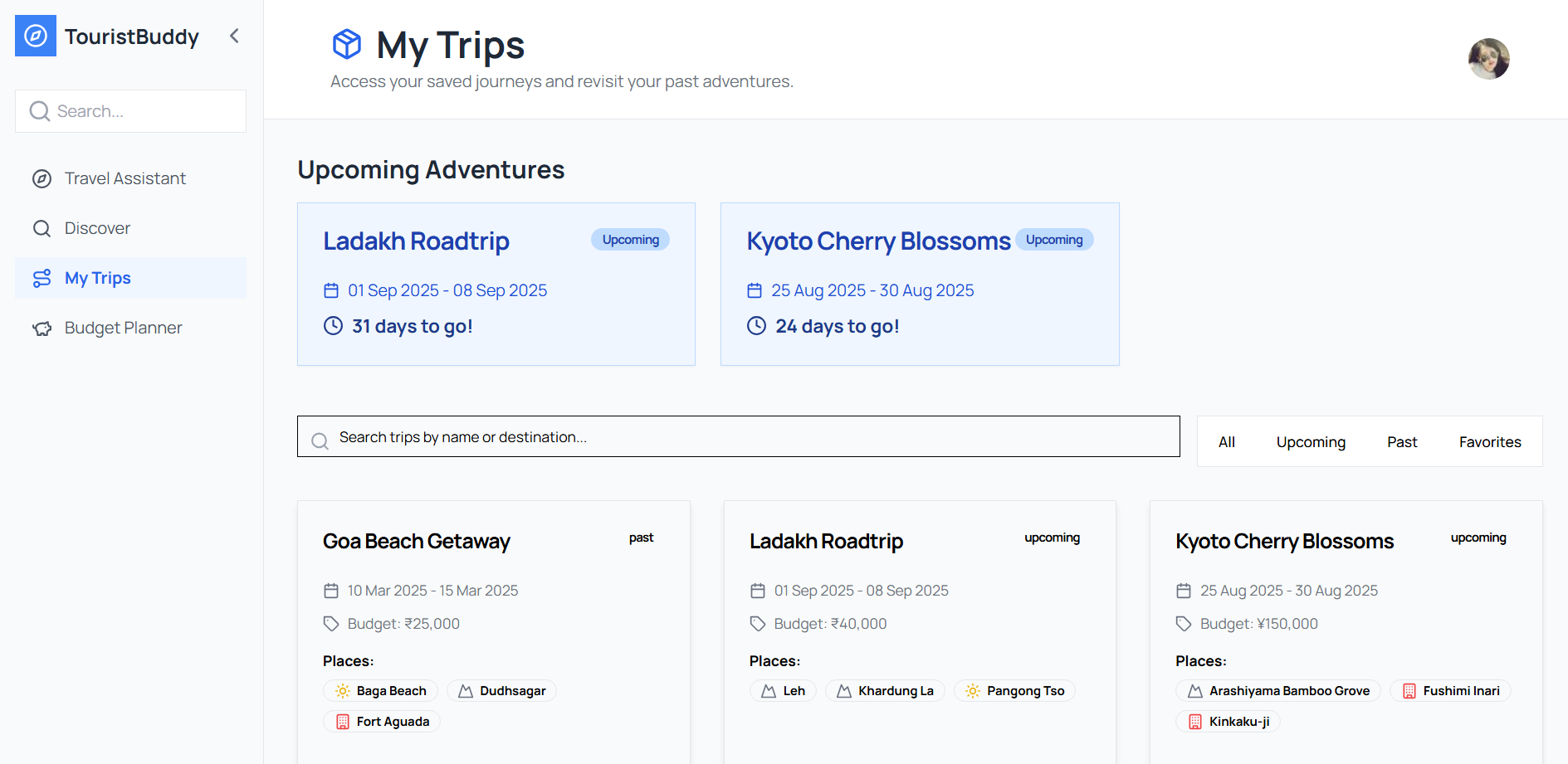
Task: Click the budget tag icon on Goa card
Action: point(331,624)
